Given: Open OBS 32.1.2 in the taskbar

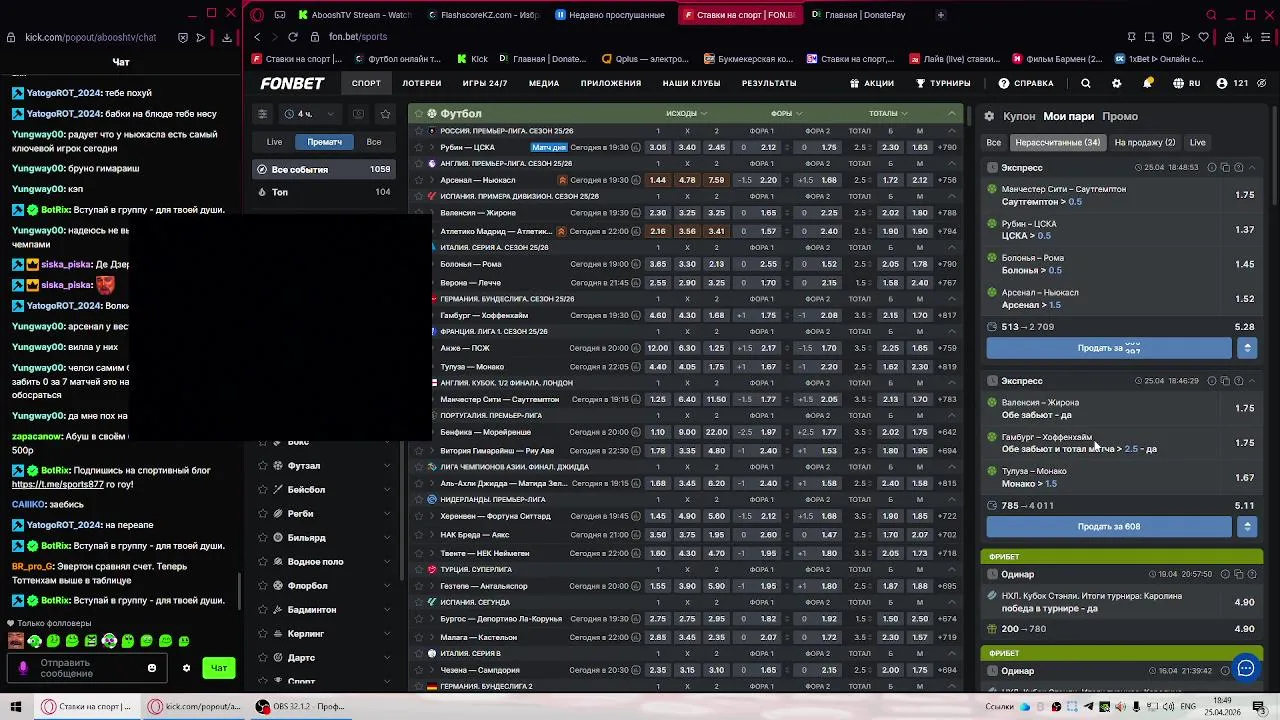Looking at the screenshot, I should [300, 706].
